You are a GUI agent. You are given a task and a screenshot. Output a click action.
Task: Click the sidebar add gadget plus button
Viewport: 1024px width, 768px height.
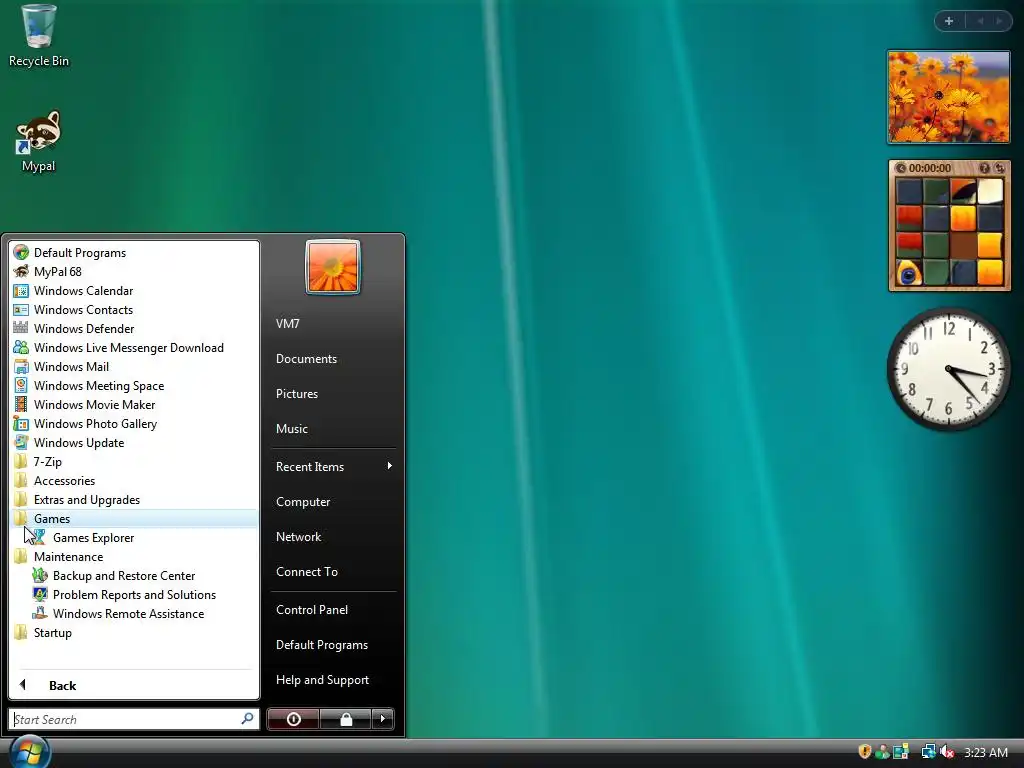pyautogui.click(x=949, y=21)
